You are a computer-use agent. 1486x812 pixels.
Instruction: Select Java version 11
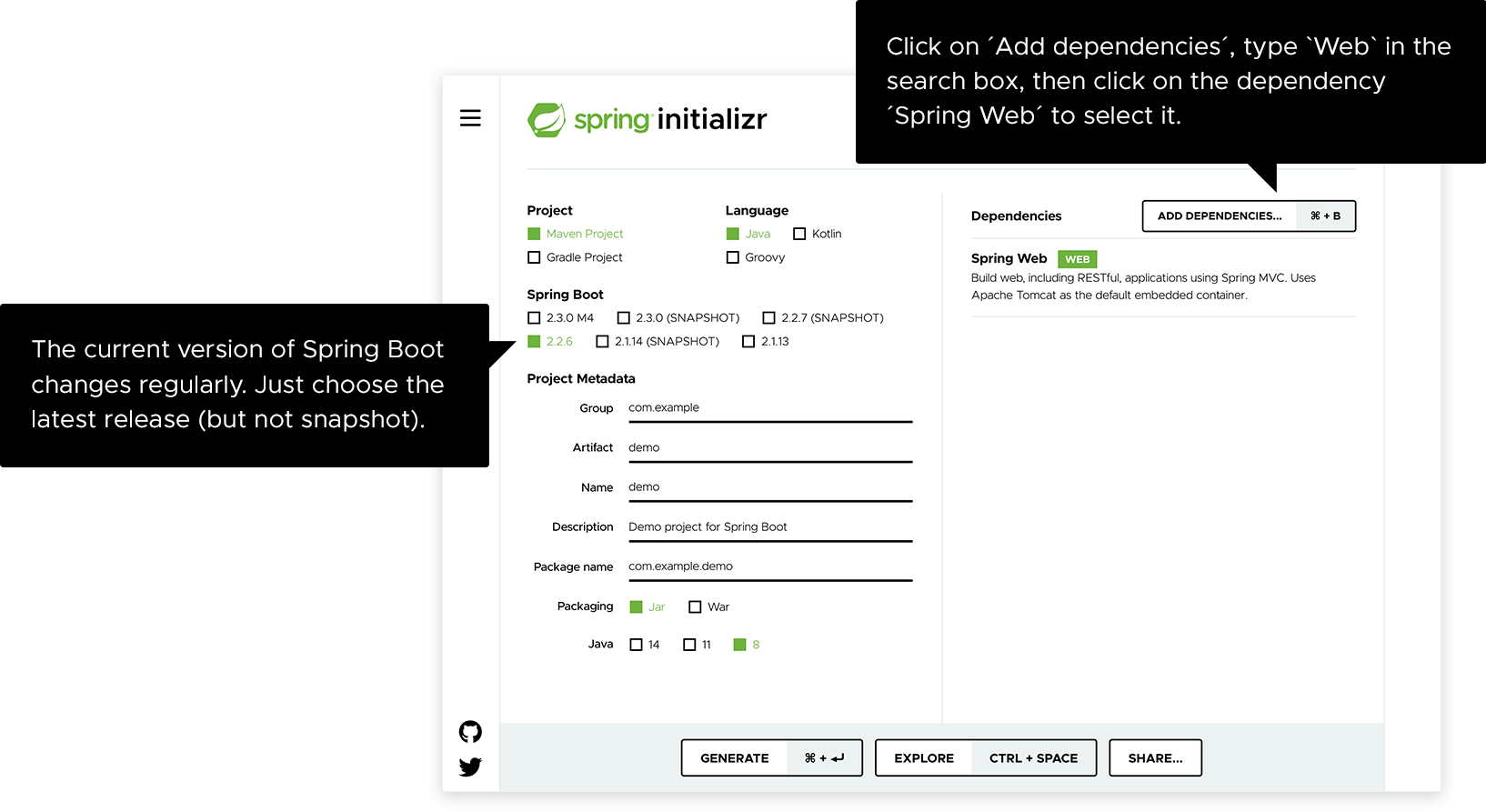689,645
